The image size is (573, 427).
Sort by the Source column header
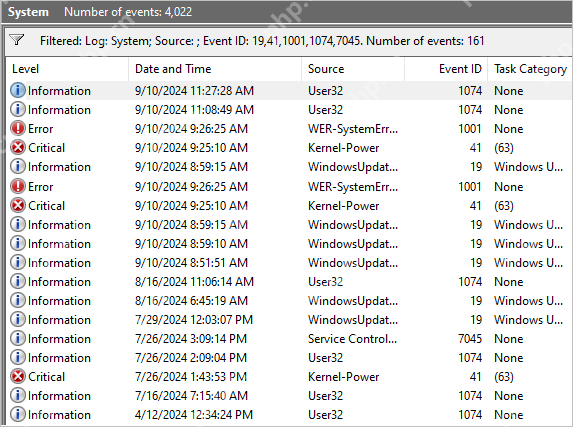pyautogui.click(x=353, y=69)
